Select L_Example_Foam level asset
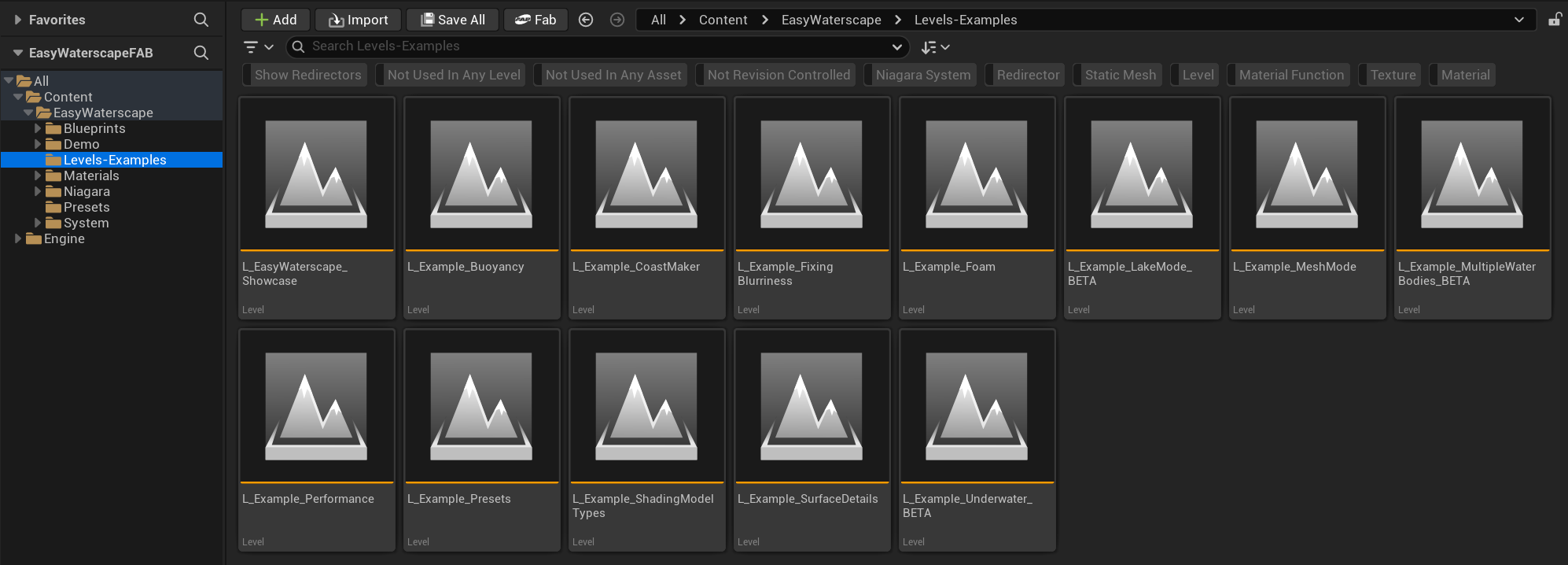This screenshot has height=565, width=1568. (977, 208)
